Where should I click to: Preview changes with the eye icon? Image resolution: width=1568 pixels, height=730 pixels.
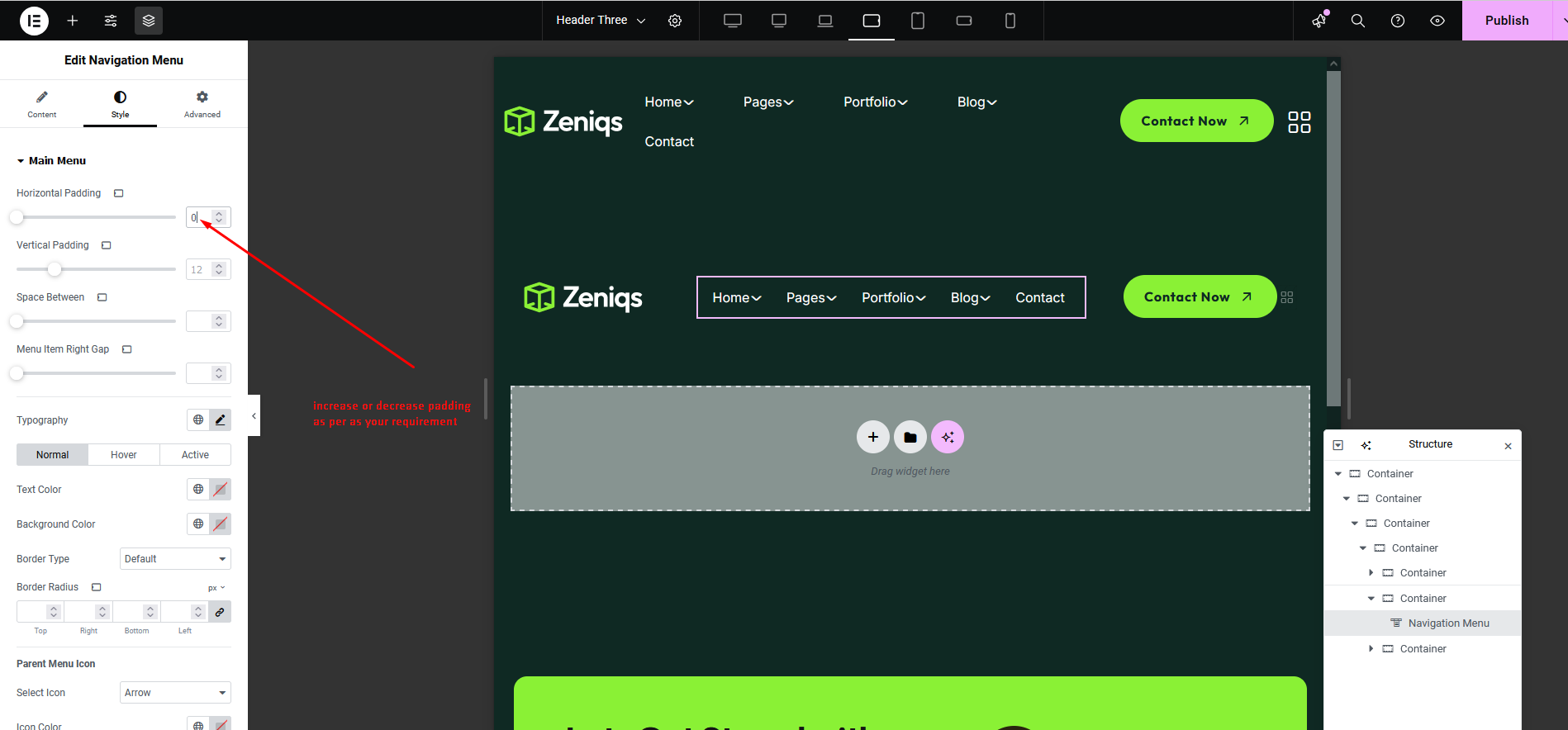pyautogui.click(x=1437, y=21)
